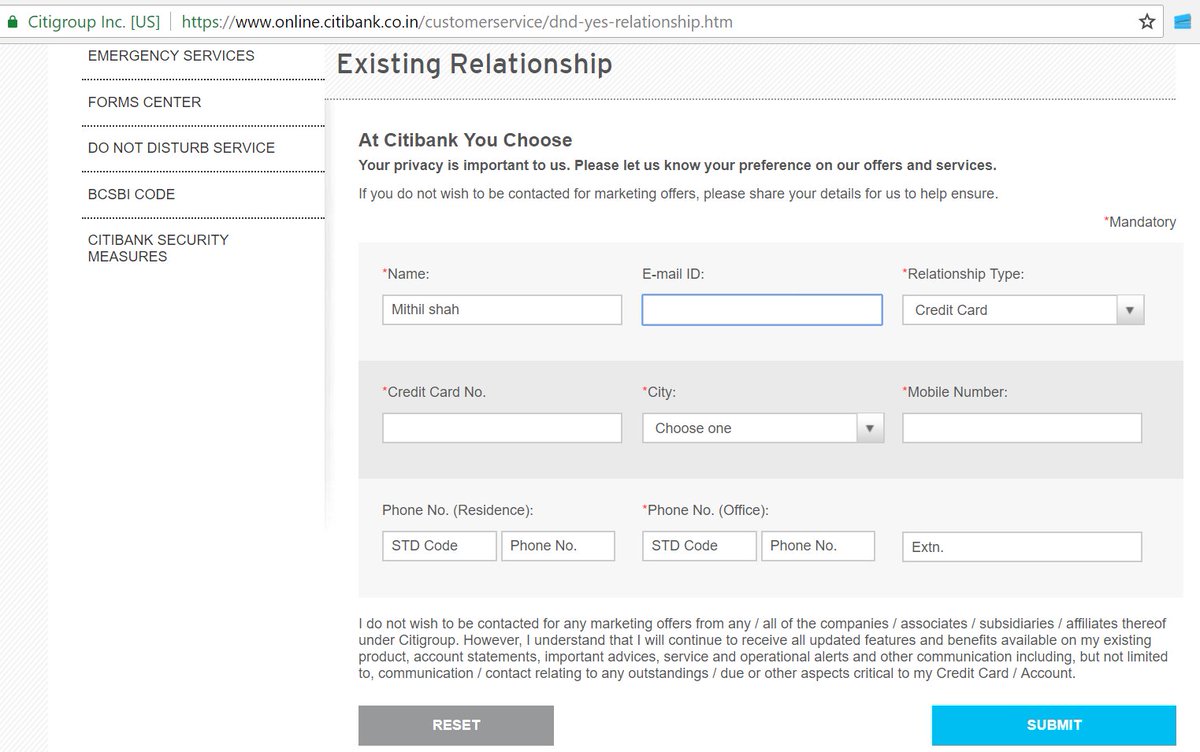1200x752 pixels.
Task: Click the Name field containing Mithil shah
Action: (x=502, y=310)
